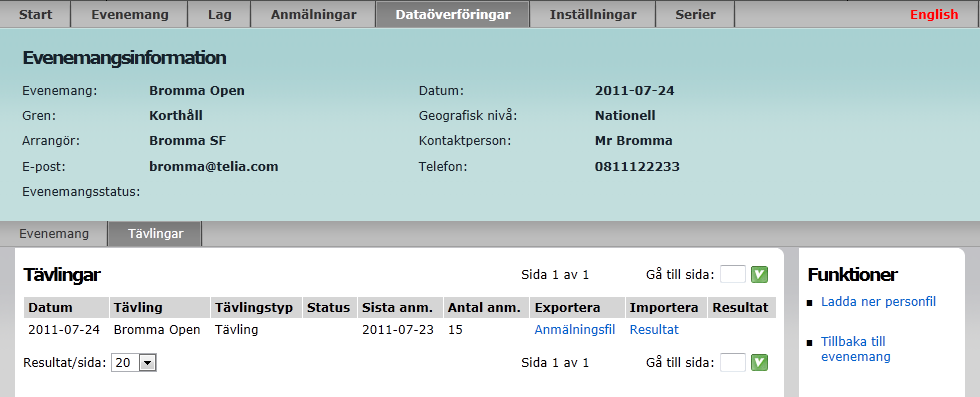This screenshot has height=397, width=980.
Task: Click the top green checkmark go-to-page icon
Action: (759, 274)
